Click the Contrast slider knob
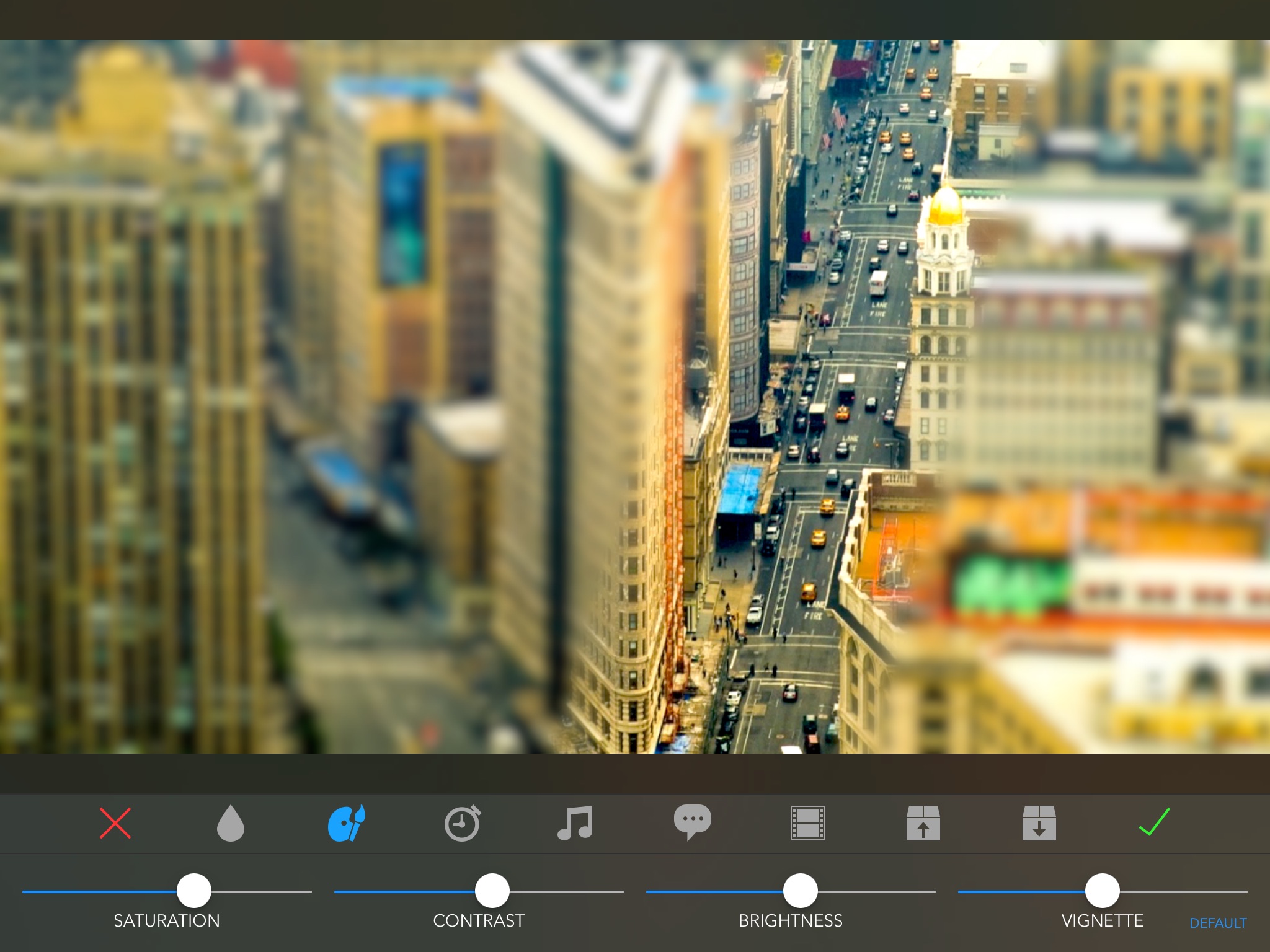Viewport: 1270px width, 952px height. (492, 891)
